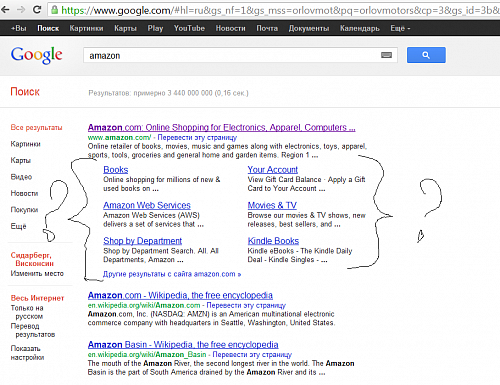The height and width of the screenshot is (385, 500).
Task: Filter by Карты in left sidebar
Action: pos(21,160)
